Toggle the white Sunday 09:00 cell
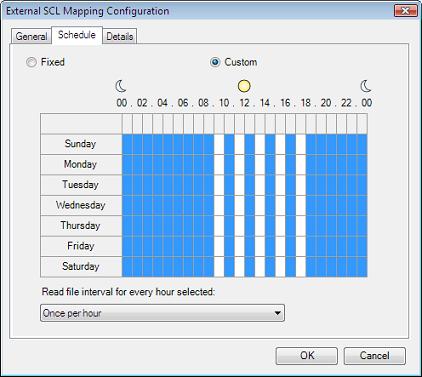Image resolution: width=422 pixels, height=377 pixels. [219, 144]
